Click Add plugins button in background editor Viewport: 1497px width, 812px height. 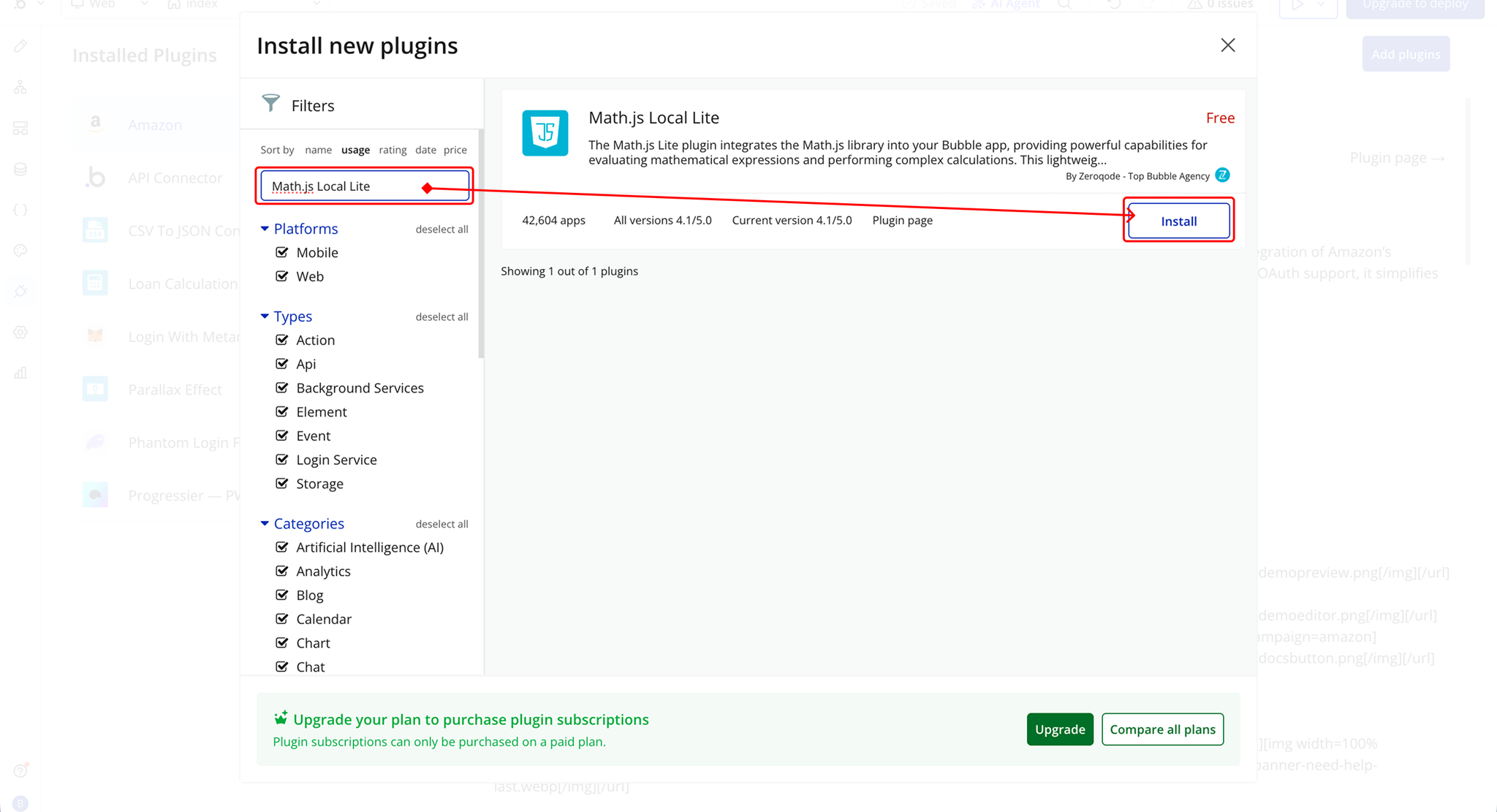1406,54
